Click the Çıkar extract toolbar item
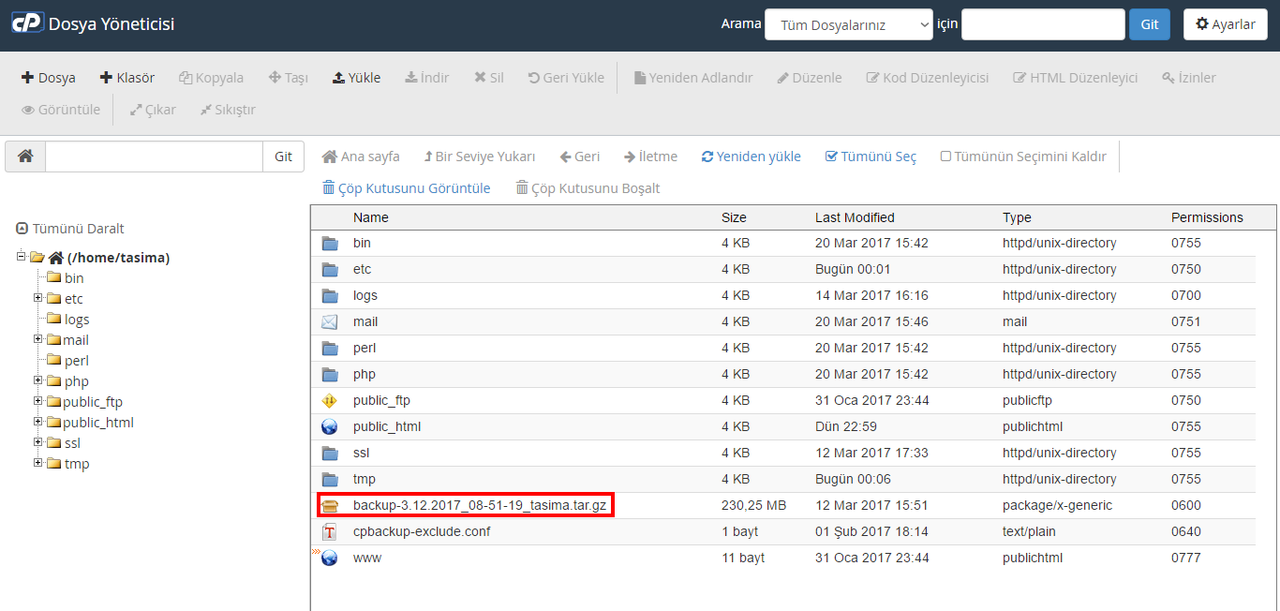Viewport: 1280px width, 611px height. (152, 109)
